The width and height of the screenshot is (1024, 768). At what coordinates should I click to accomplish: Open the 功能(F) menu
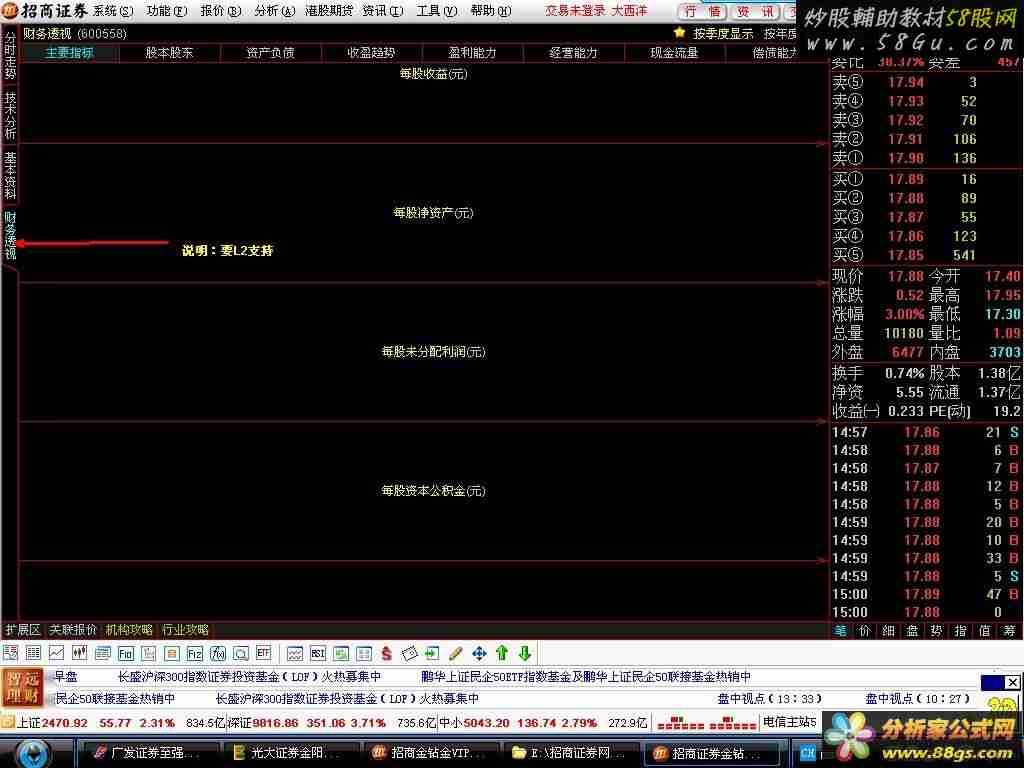[167, 11]
